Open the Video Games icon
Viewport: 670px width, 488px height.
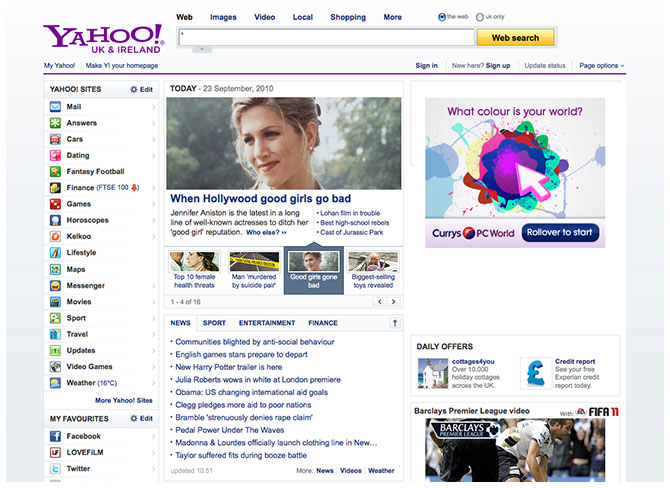pos(55,367)
